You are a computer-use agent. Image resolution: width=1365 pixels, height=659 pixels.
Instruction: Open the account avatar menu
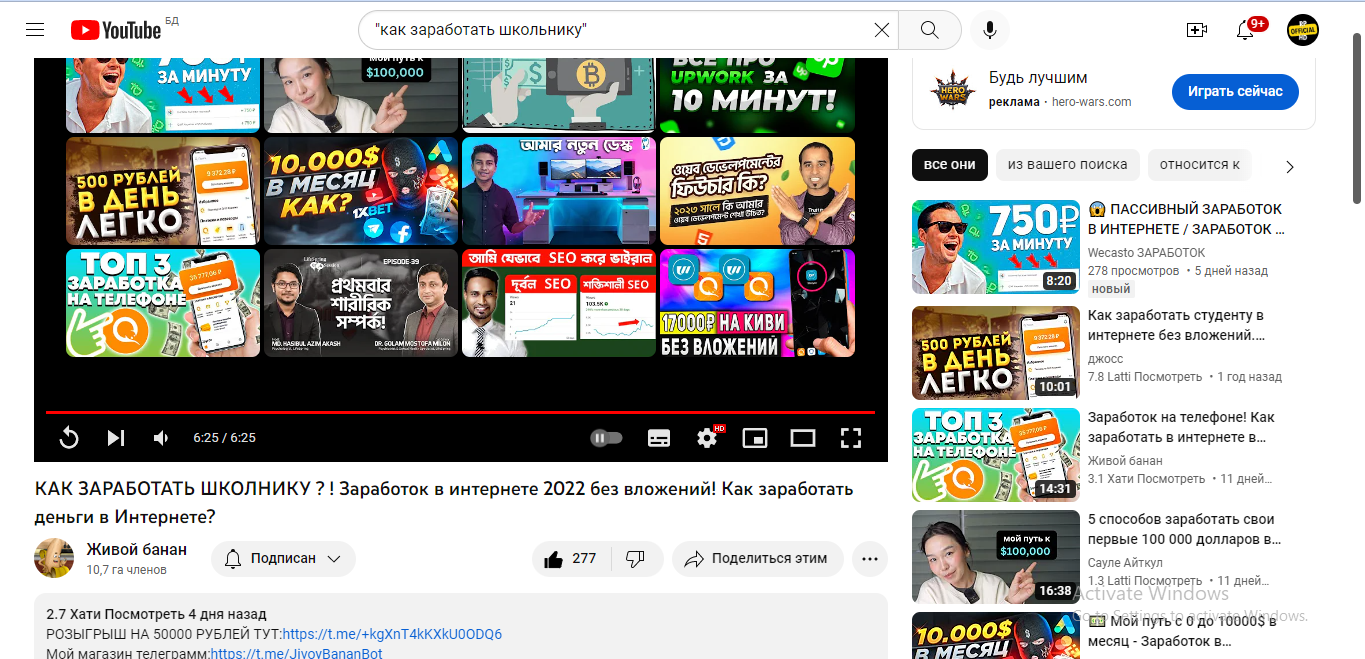tap(1303, 30)
